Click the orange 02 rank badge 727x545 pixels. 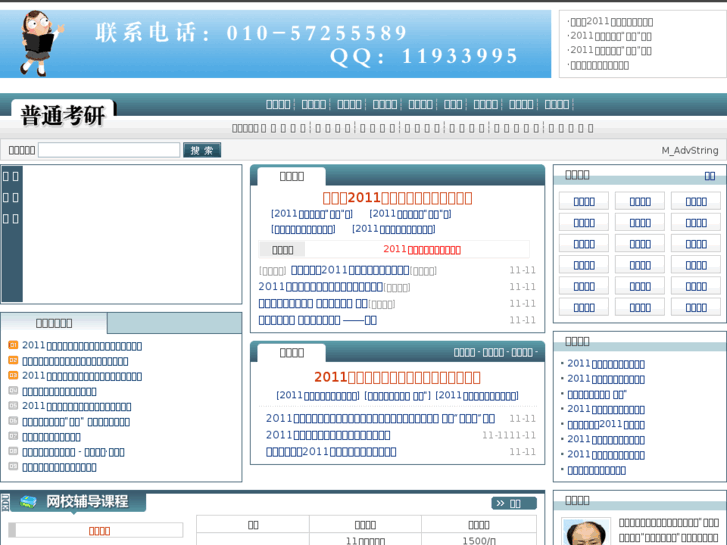pyautogui.click(x=13, y=360)
